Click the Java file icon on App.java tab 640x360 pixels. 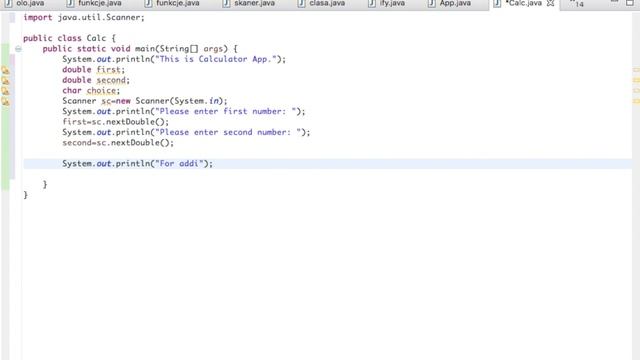pyautogui.click(x=431, y=3)
